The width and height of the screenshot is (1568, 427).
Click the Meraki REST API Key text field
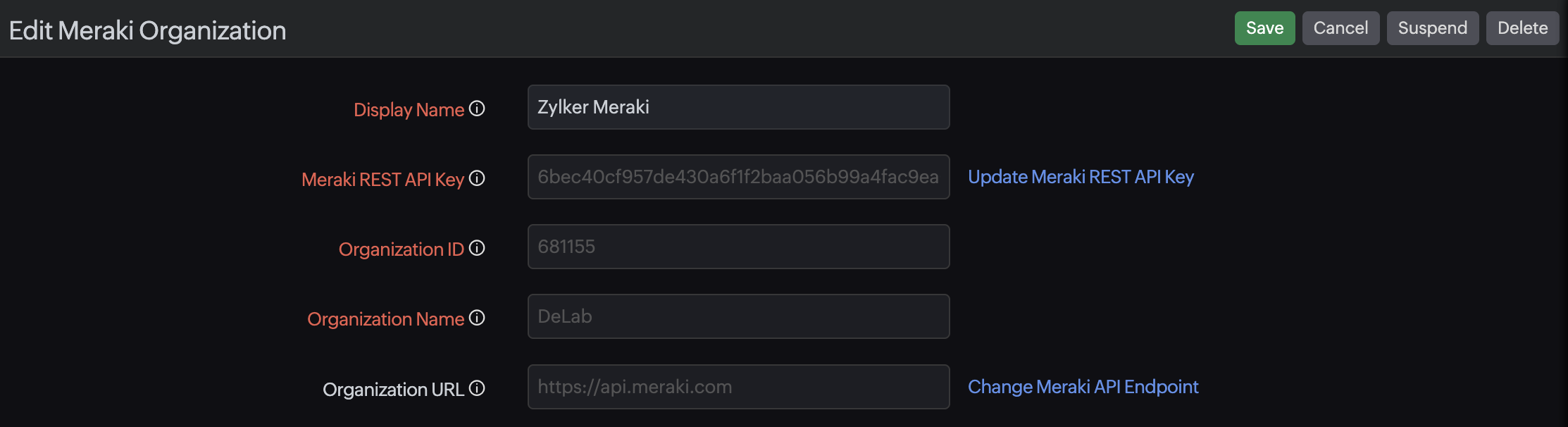tap(738, 177)
